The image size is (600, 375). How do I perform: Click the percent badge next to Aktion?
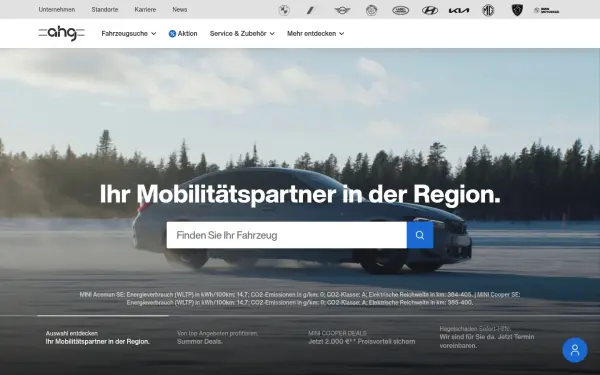coord(172,34)
